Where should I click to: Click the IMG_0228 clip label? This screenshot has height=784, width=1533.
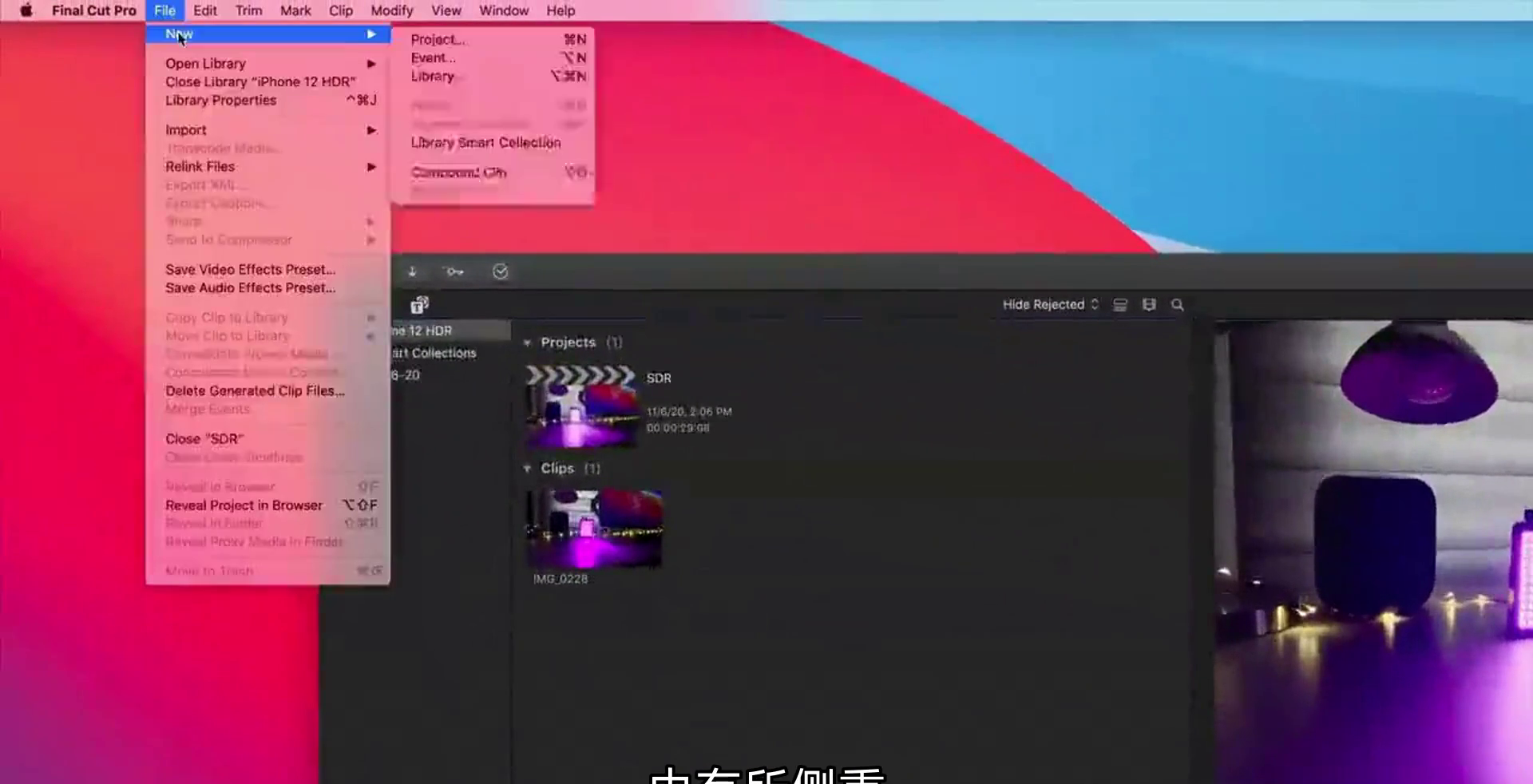point(561,579)
